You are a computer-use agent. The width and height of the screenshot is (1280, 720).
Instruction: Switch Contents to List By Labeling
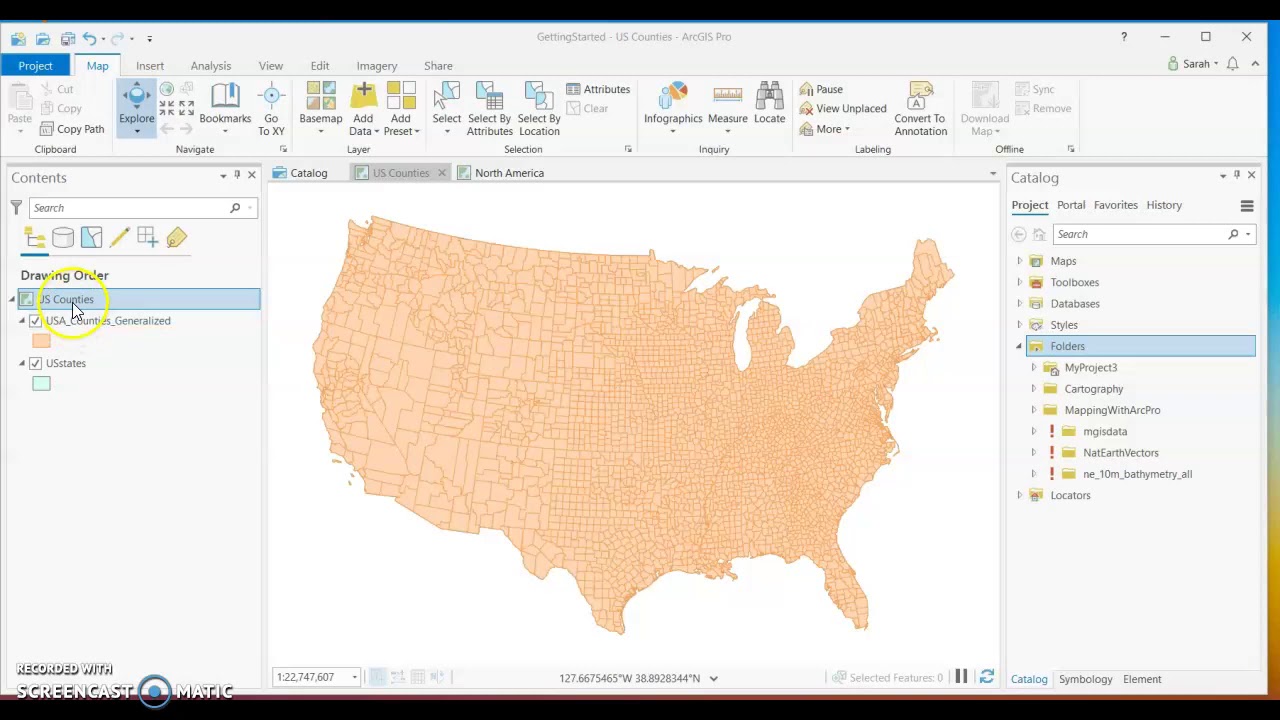(176, 237)
